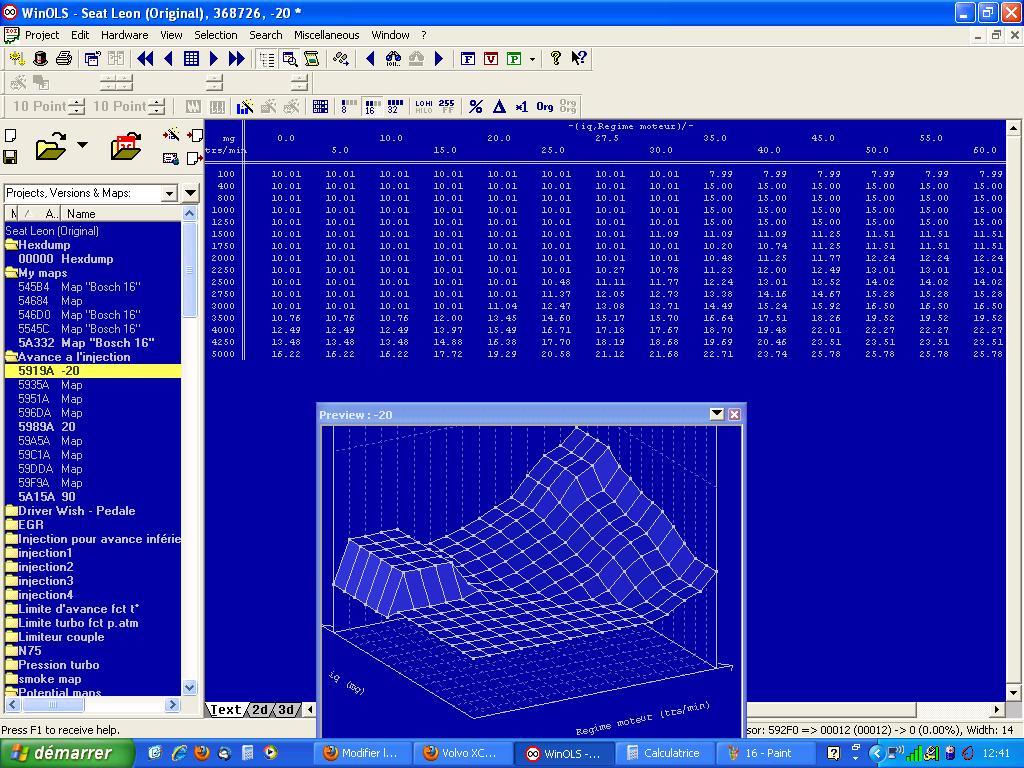This screenshot has width=1024, height=768.
Task: Switch to Calculatrice in taskbar
Action: (x=663, y=753)
